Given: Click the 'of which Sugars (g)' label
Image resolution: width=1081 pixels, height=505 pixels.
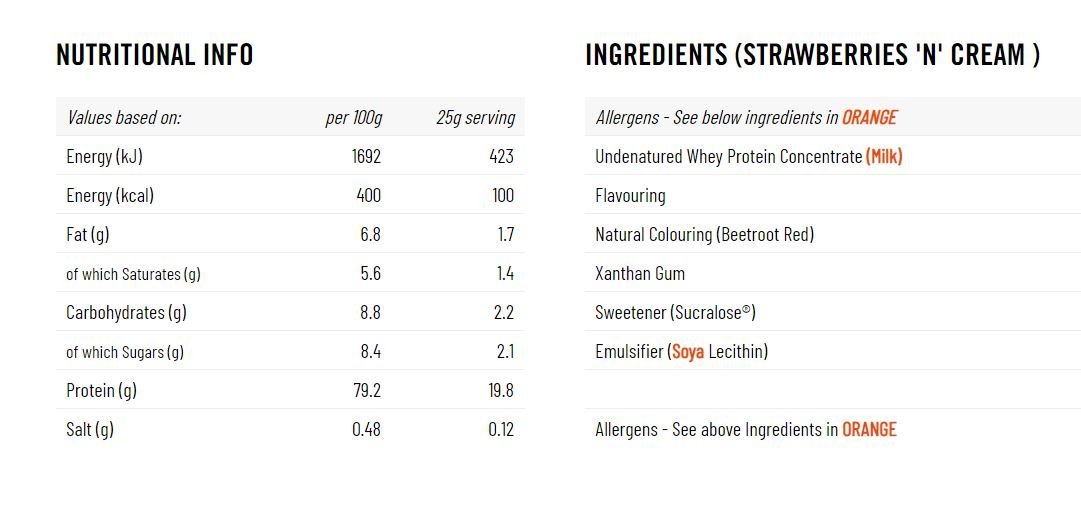Looking at the screenshot, I should point(125,351).
